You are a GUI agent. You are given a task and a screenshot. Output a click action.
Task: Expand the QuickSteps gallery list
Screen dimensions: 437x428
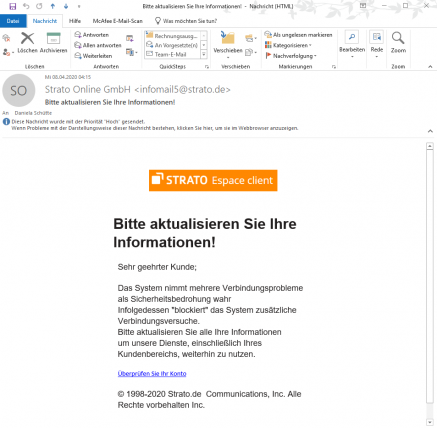tap(204, 54)
